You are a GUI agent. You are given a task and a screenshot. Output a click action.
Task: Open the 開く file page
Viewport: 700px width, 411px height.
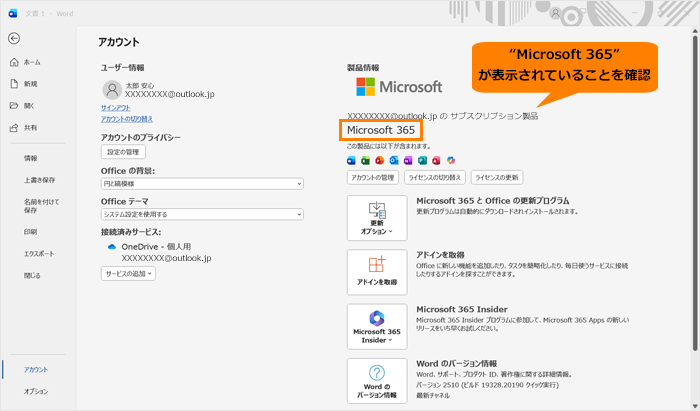[23, 106]
